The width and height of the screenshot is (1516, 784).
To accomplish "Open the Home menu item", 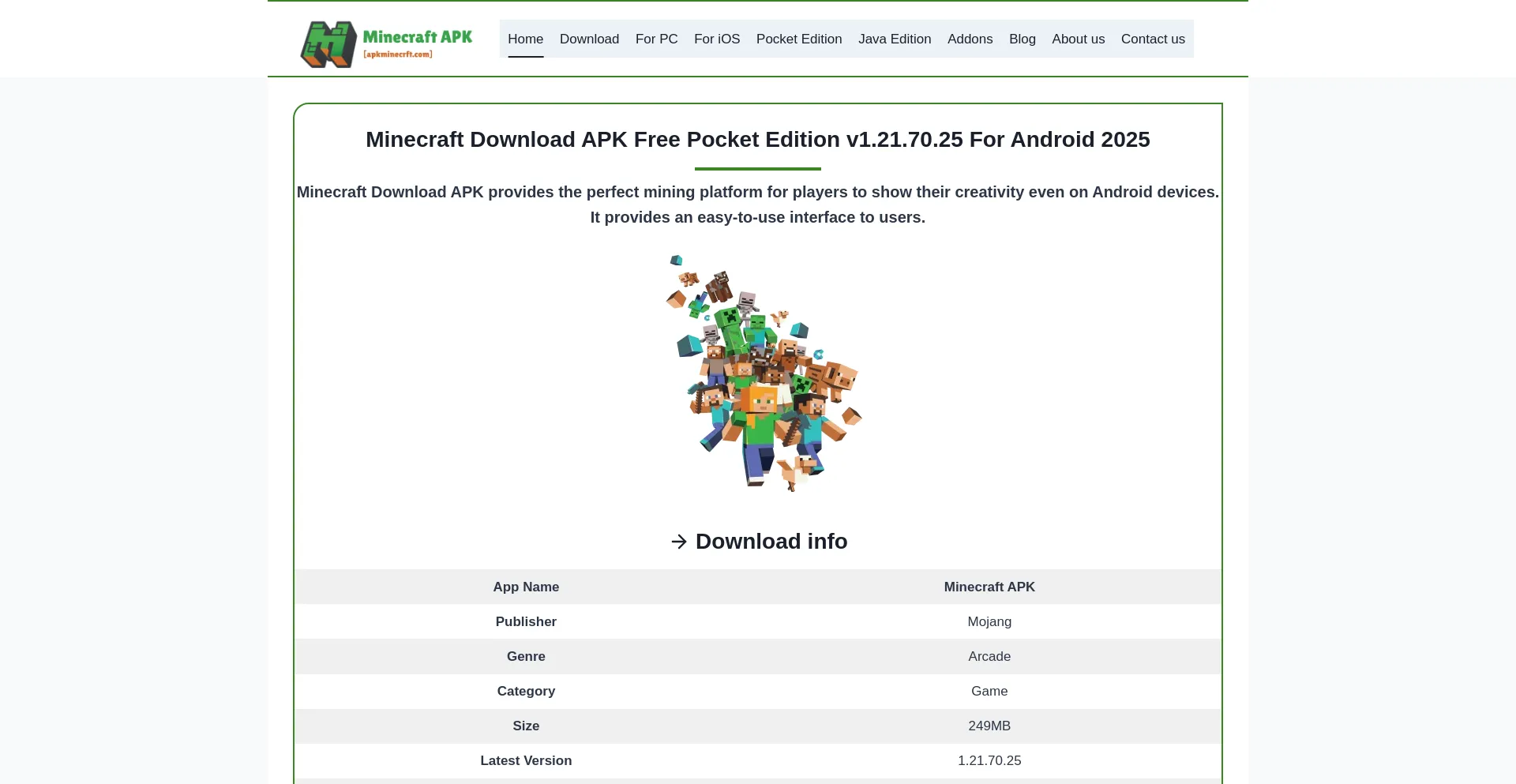I will 526,39.
